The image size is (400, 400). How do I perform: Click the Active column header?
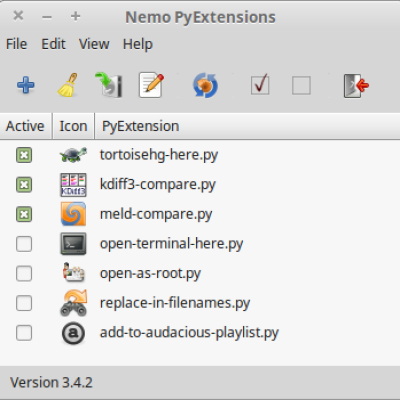(26, 126)
